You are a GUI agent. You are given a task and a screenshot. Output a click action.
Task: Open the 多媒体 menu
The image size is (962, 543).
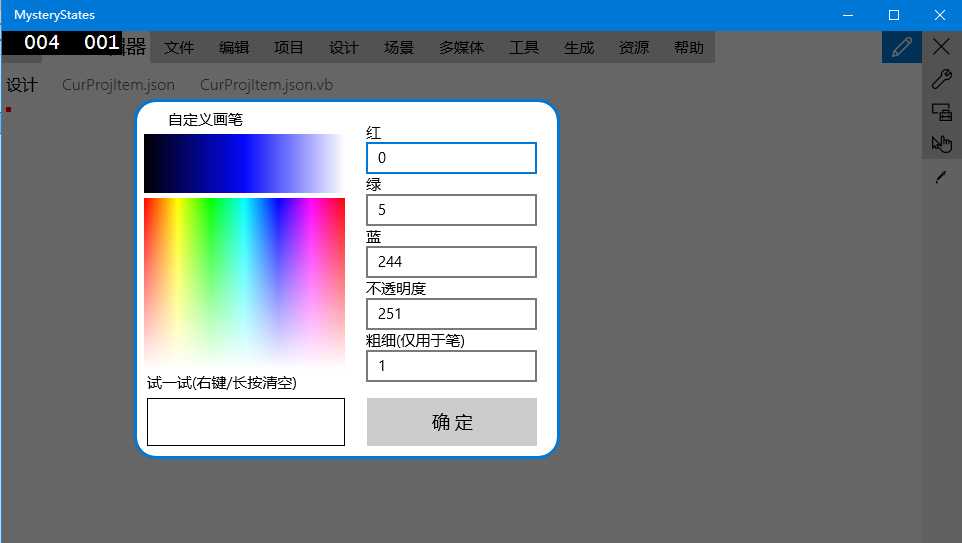point(461,47)
